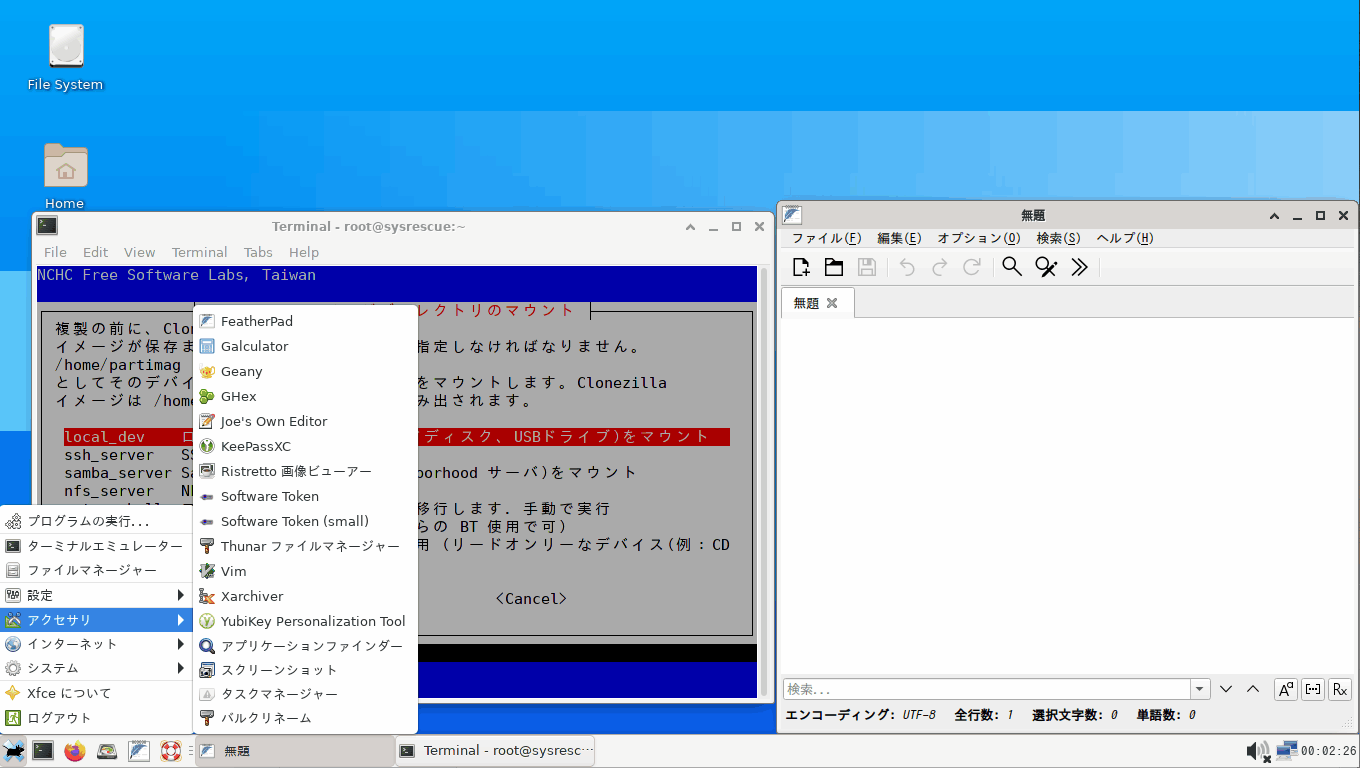
Task: Expand the toolbar overflow chevron
Action: coord(1079,267)
